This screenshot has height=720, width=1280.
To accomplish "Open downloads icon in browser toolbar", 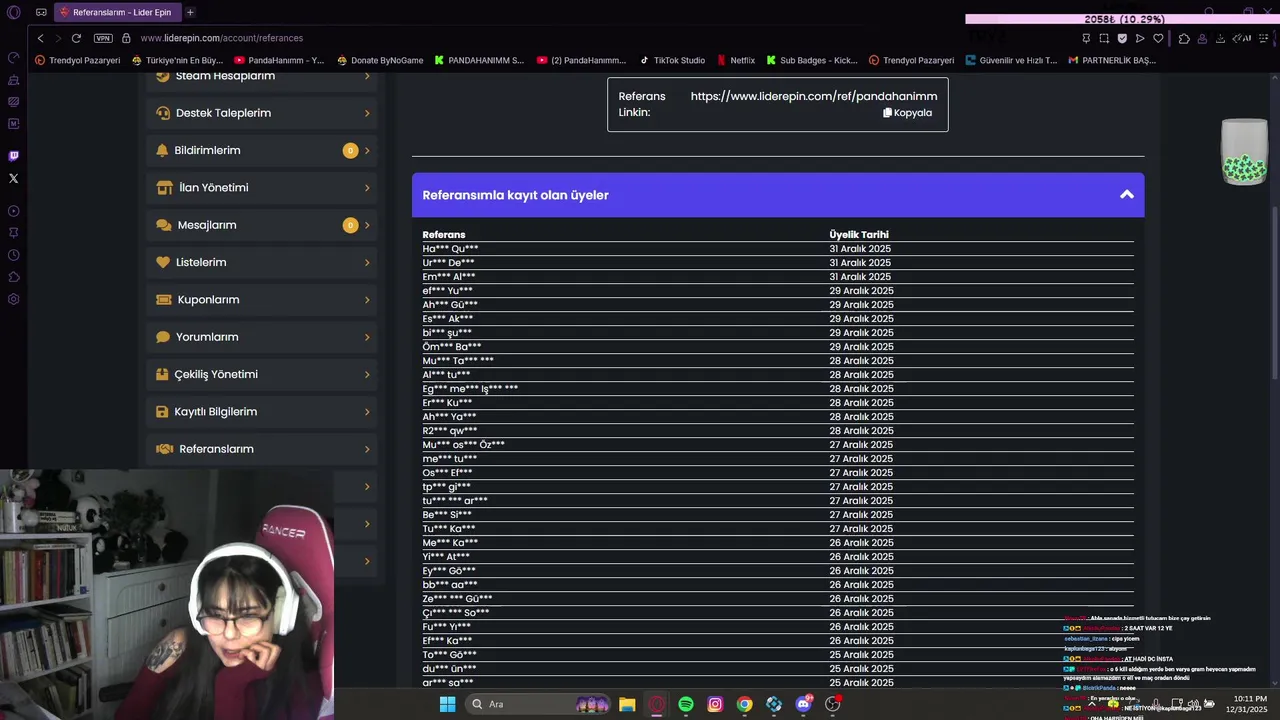I will [1221, 38].
